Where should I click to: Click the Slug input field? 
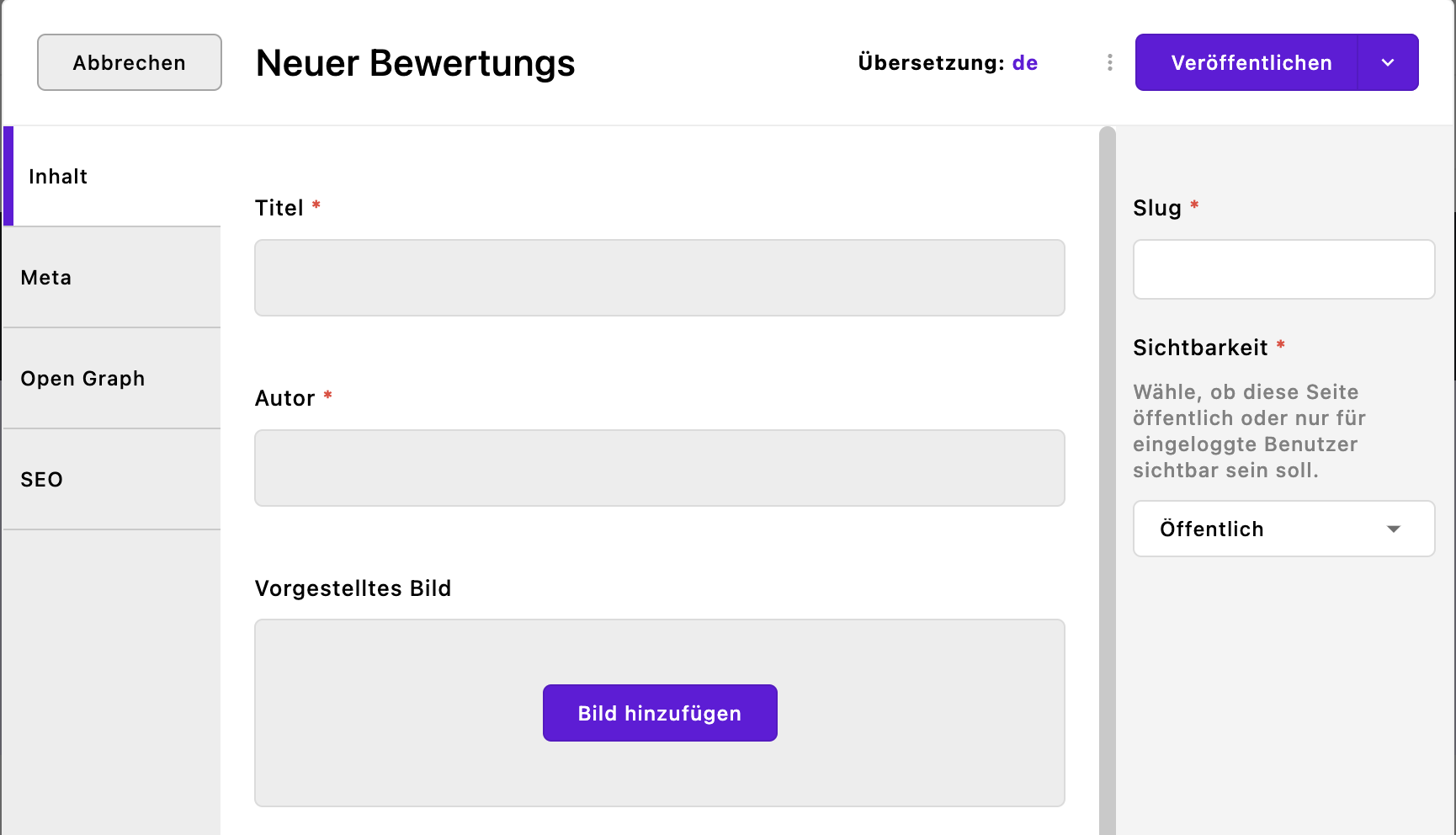1283,269
